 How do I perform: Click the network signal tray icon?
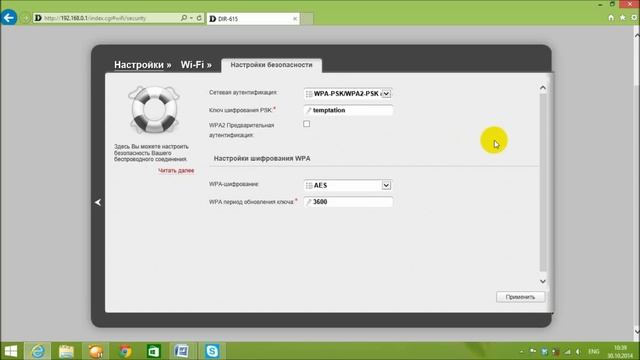(567, 351)
